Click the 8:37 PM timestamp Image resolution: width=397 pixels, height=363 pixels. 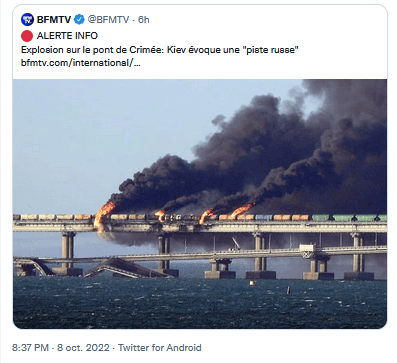pos(30,348)
